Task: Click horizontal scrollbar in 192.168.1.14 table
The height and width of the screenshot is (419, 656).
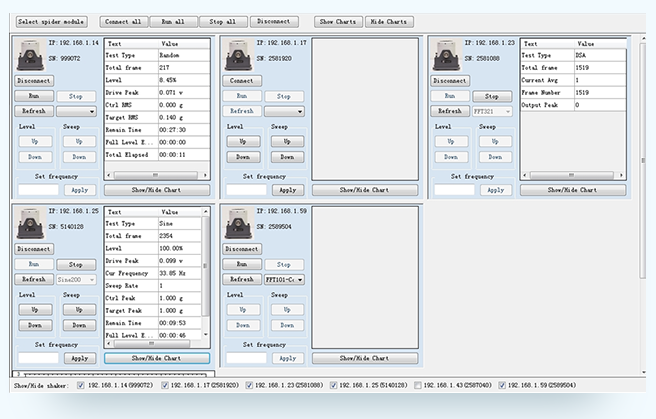Action: point(157,175)
